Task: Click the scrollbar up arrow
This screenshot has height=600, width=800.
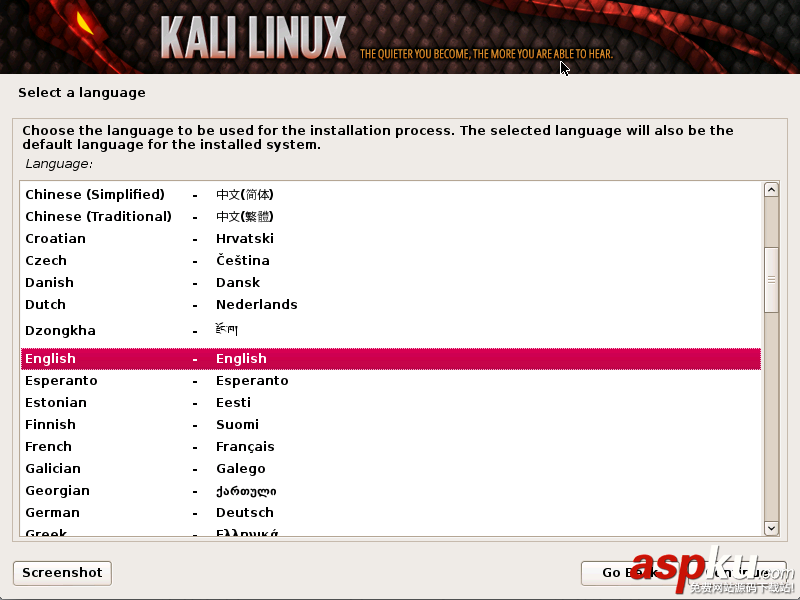Action: 771,190
